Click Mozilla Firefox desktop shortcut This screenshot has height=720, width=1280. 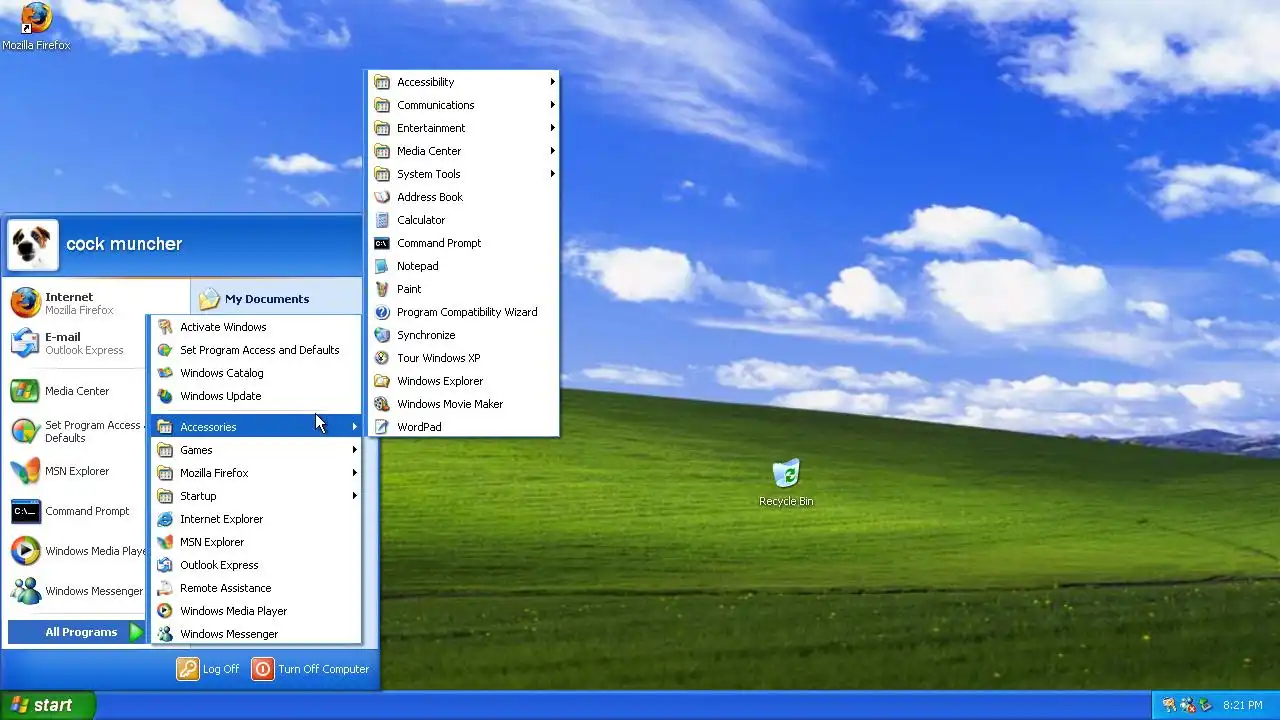point(36,27)
